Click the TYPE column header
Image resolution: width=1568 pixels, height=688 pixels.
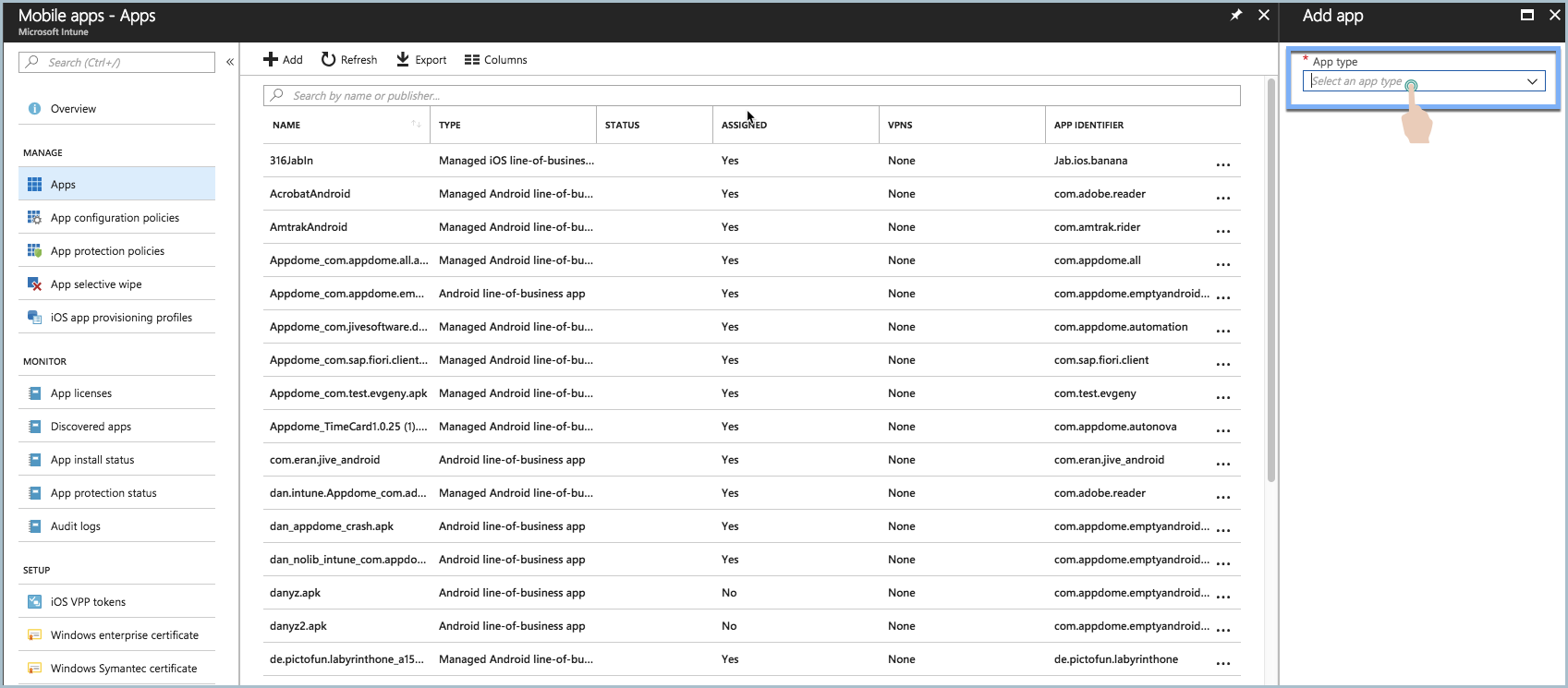click(450, 125)
